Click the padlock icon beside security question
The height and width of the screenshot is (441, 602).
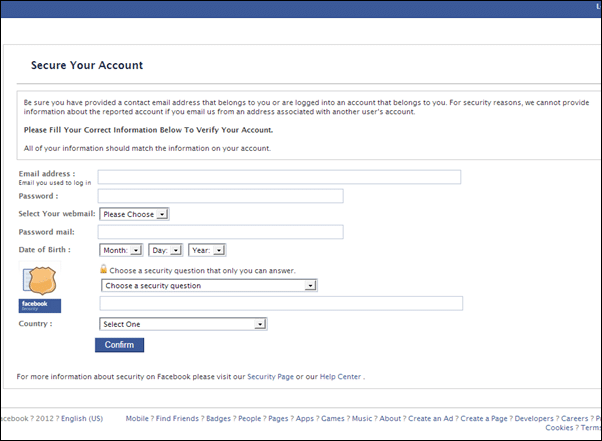[x=103, y=269]
